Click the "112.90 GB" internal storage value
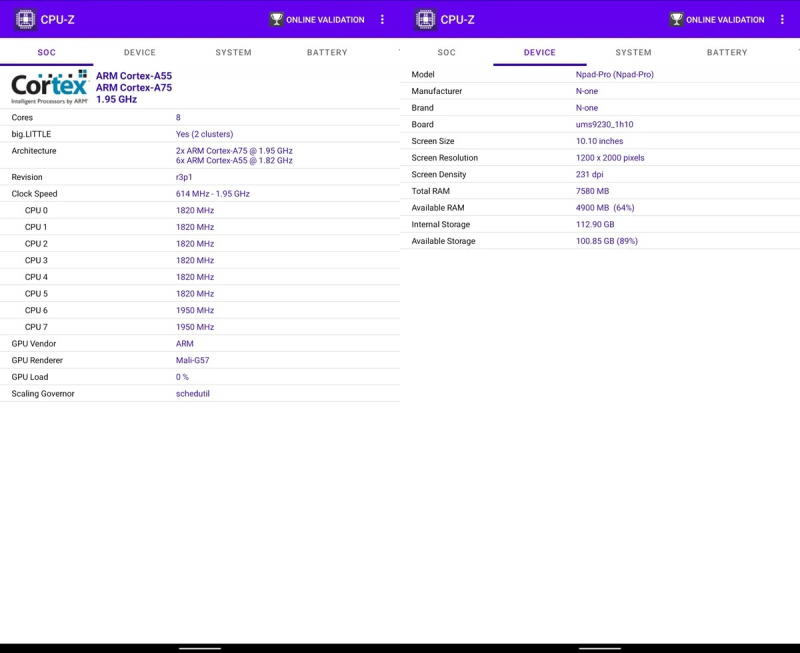Screen dimensions: 800x653 [x=595, y=224]
